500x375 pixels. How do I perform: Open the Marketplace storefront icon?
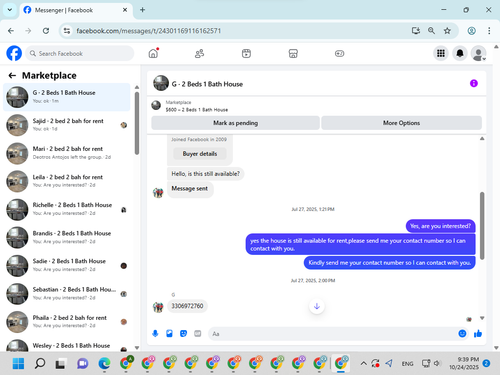pos(293,53)
